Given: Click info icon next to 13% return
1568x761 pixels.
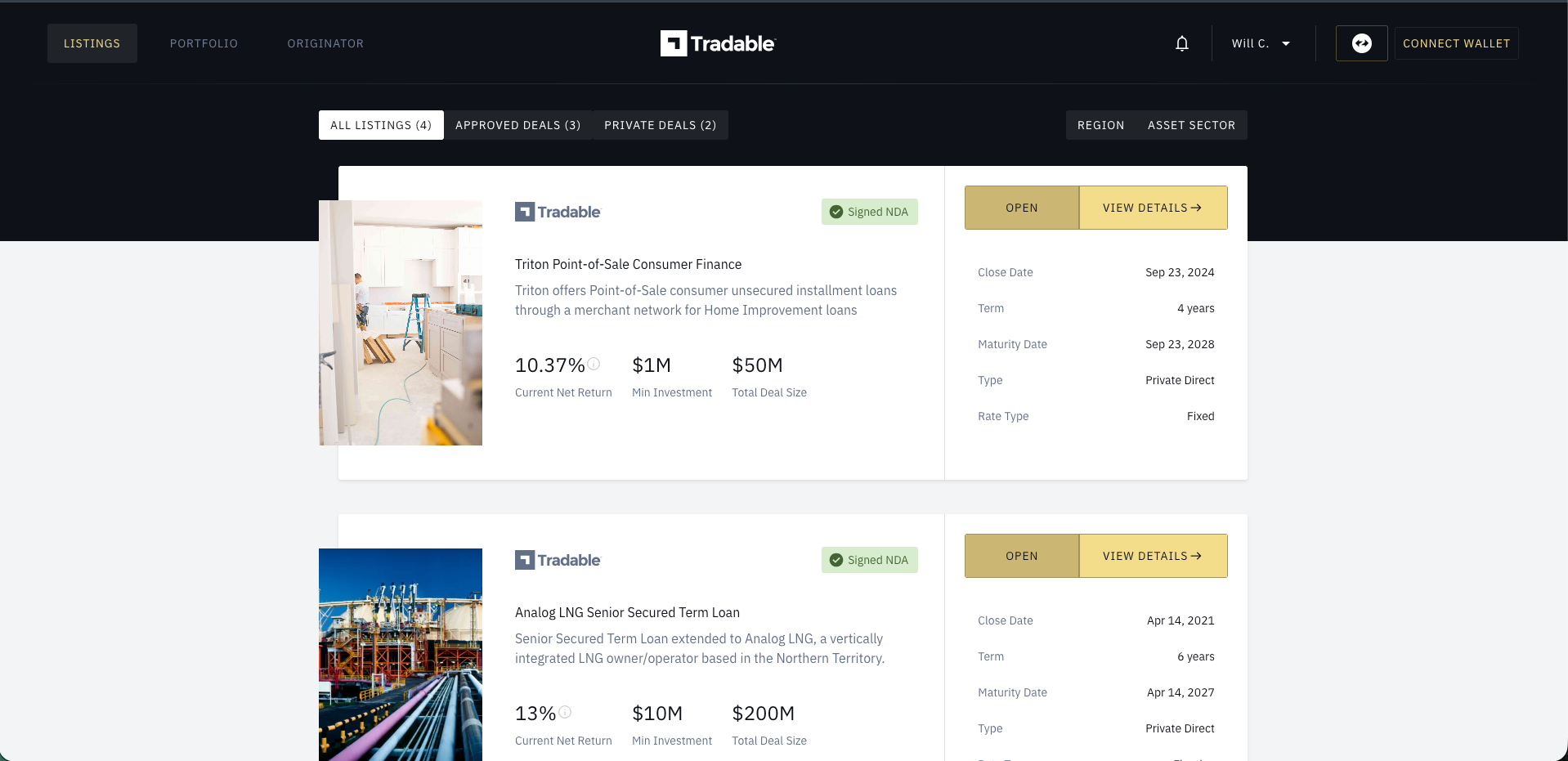Looking at the screenshot, I should [x=565, y=712].
